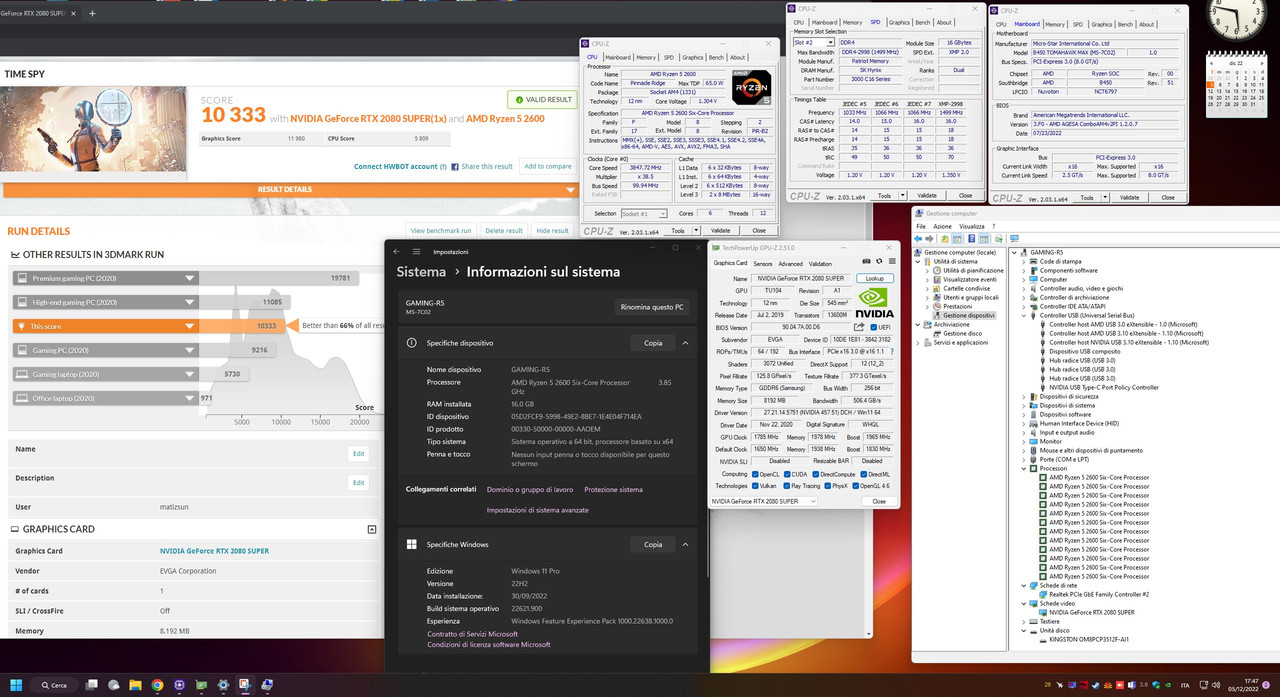Viewport: 1280px width, 697px height.
Task: Click the GPU-Z refresh icon
Action: pos(877,263)
